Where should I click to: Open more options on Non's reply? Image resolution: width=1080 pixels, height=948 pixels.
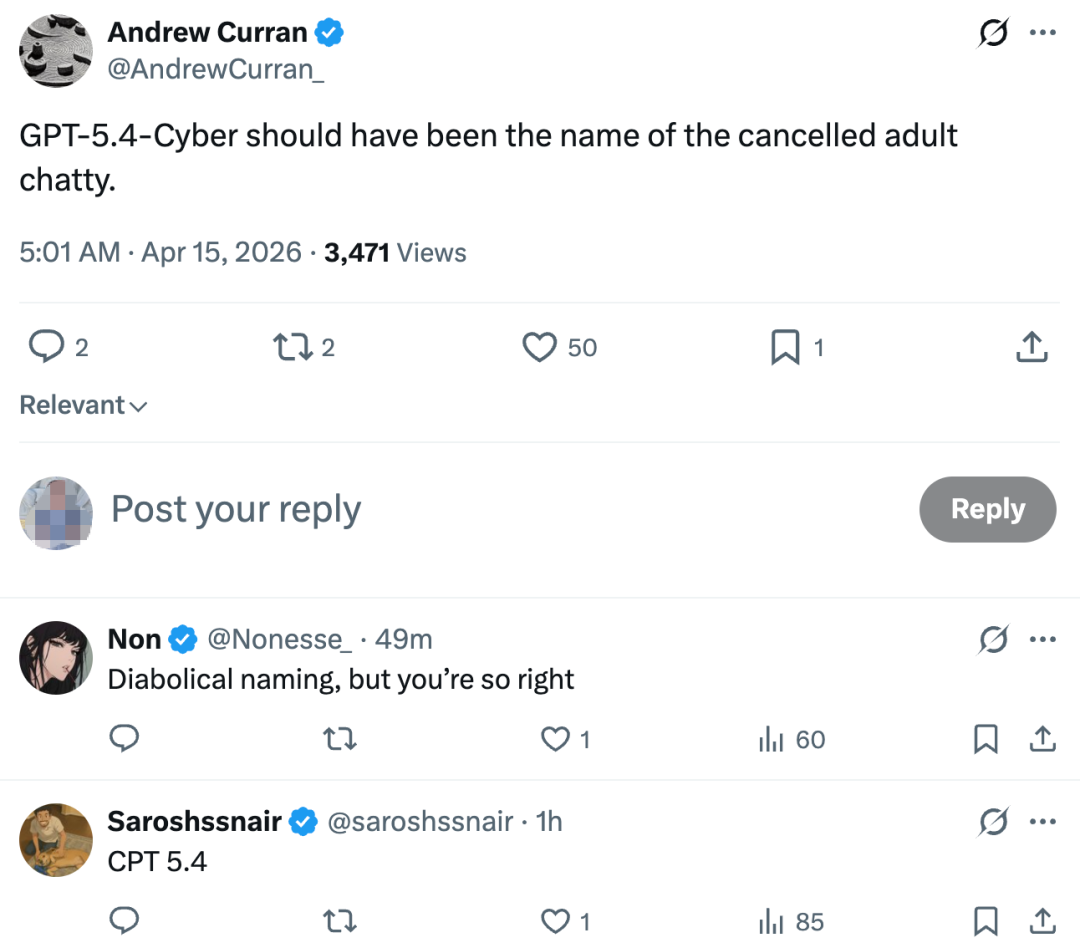pos(1042,639)
